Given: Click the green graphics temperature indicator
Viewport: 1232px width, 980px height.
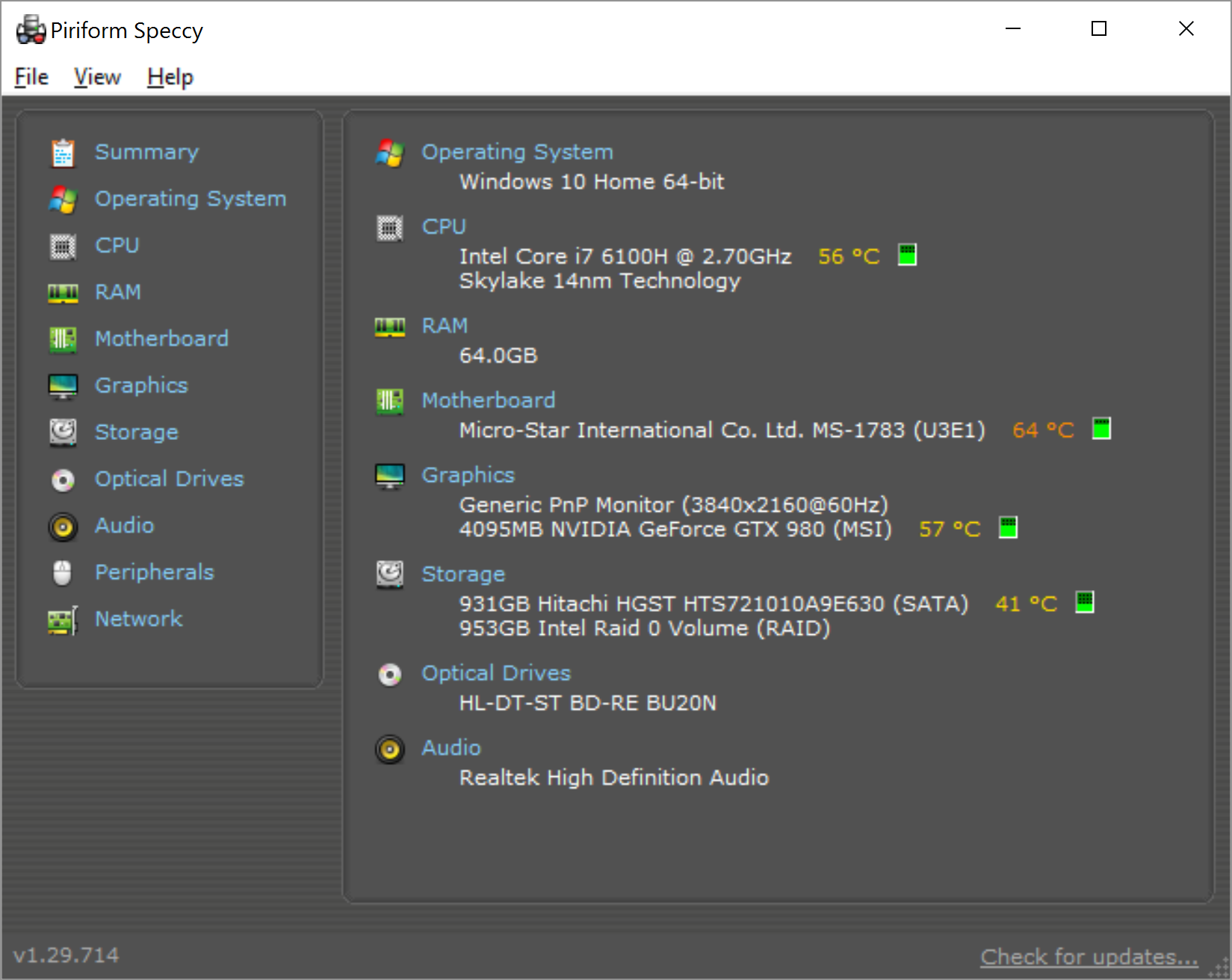Looking at the screenshot, I should pos(1008,528).
